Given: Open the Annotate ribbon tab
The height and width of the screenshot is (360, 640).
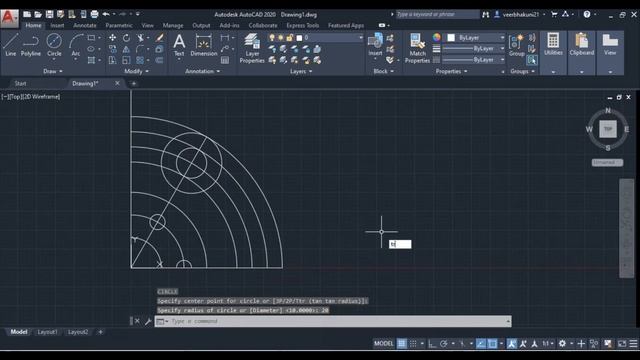Looking at the screenshot, I should pyautogui.click(x=85, y=25).
